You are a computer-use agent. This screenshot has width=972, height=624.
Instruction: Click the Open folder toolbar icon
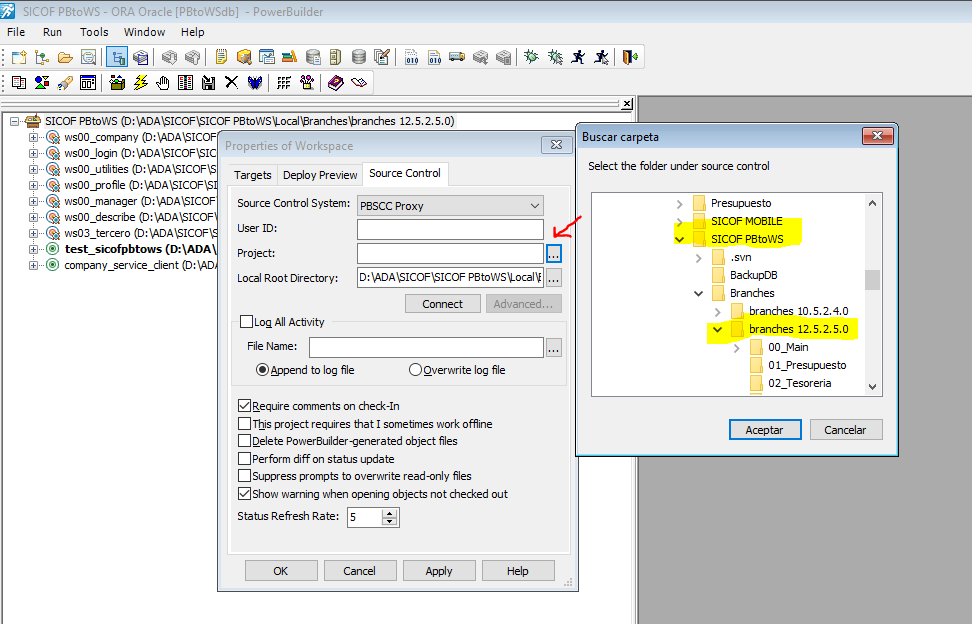point(65,58)
